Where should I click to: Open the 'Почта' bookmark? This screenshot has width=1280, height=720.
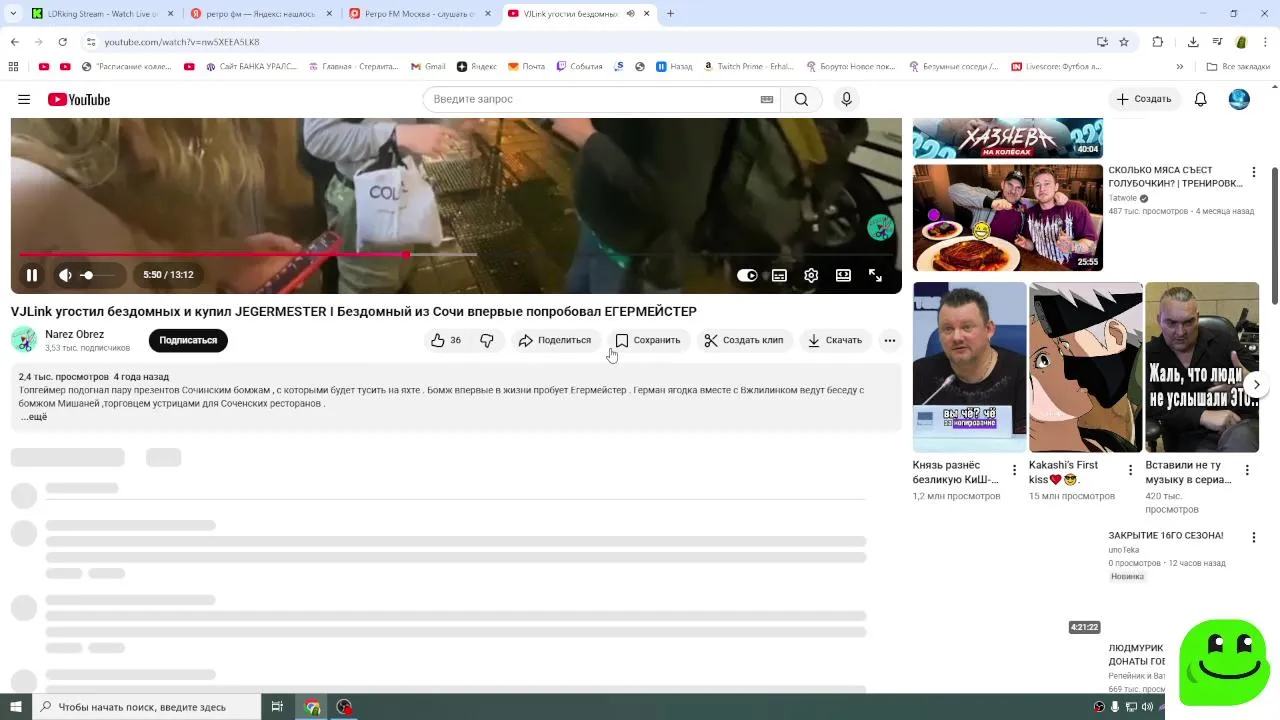click(526, 67)
